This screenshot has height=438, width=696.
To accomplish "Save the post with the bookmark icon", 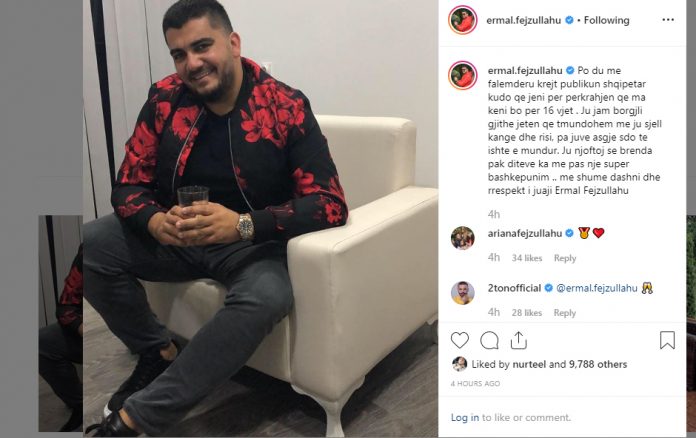I will point(667,340).
